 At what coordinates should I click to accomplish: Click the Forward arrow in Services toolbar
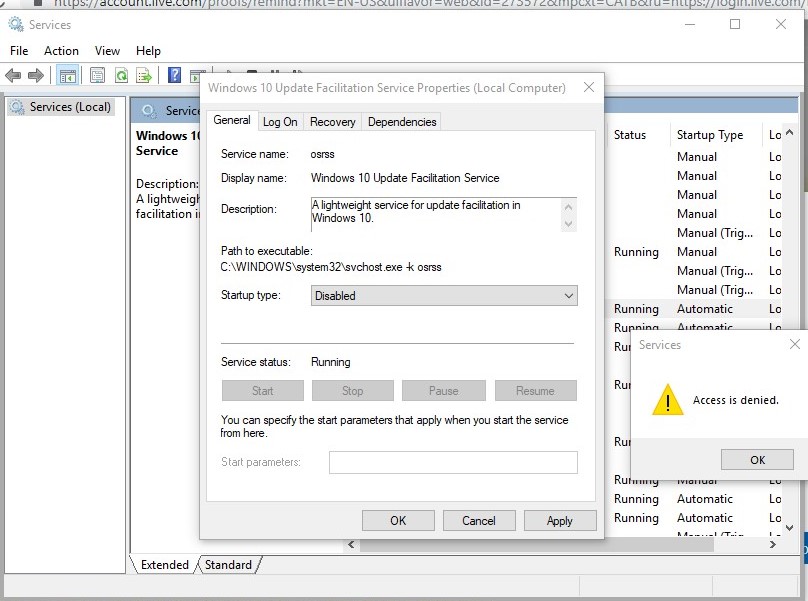36,76
